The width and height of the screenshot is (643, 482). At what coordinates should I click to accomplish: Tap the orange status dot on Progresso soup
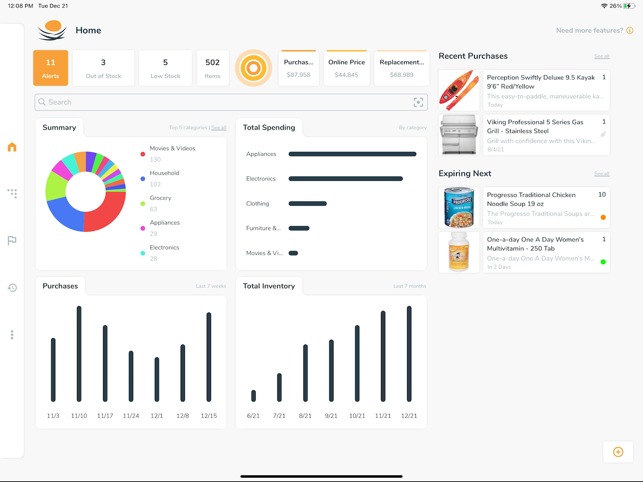point(603,217)
